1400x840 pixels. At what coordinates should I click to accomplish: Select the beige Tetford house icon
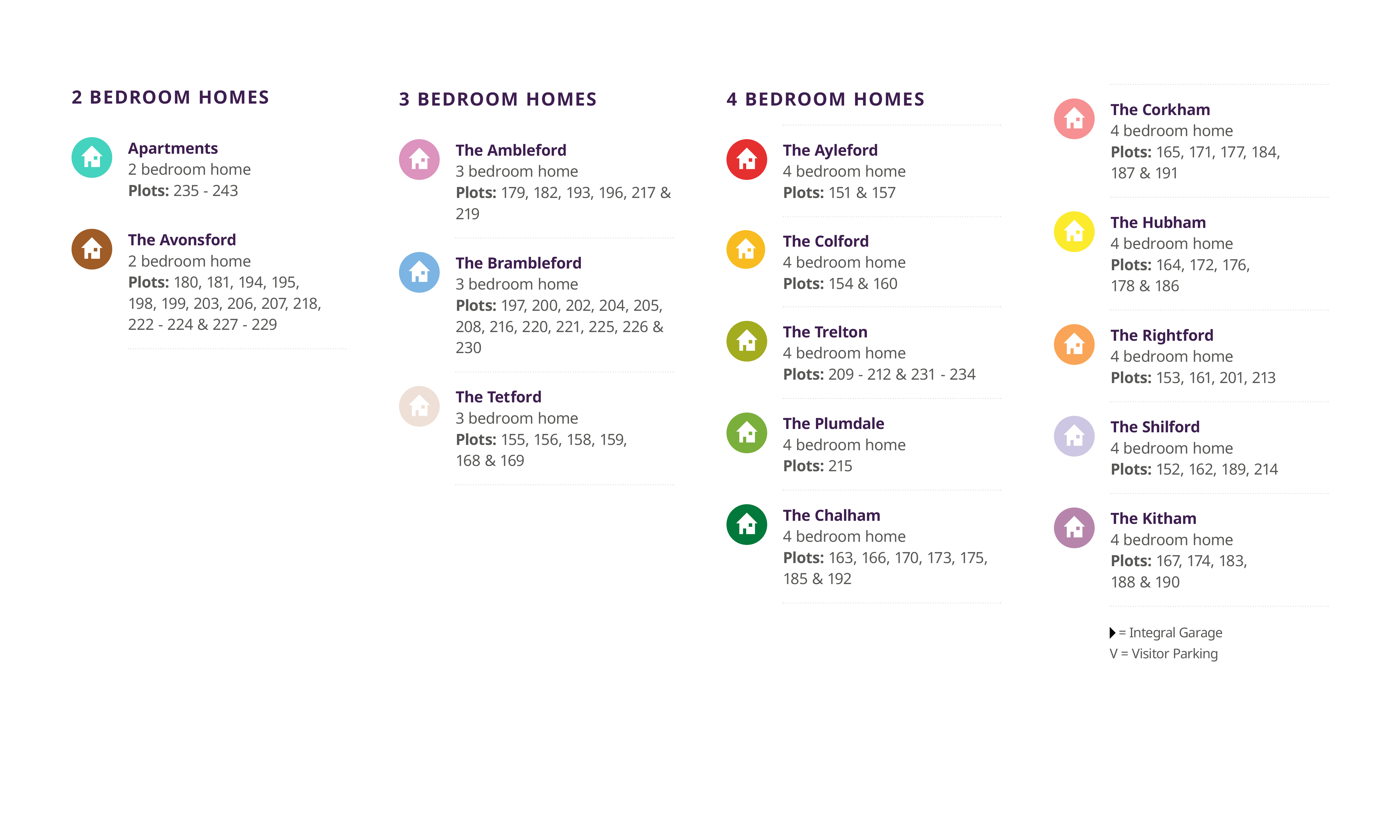(419, 406)
